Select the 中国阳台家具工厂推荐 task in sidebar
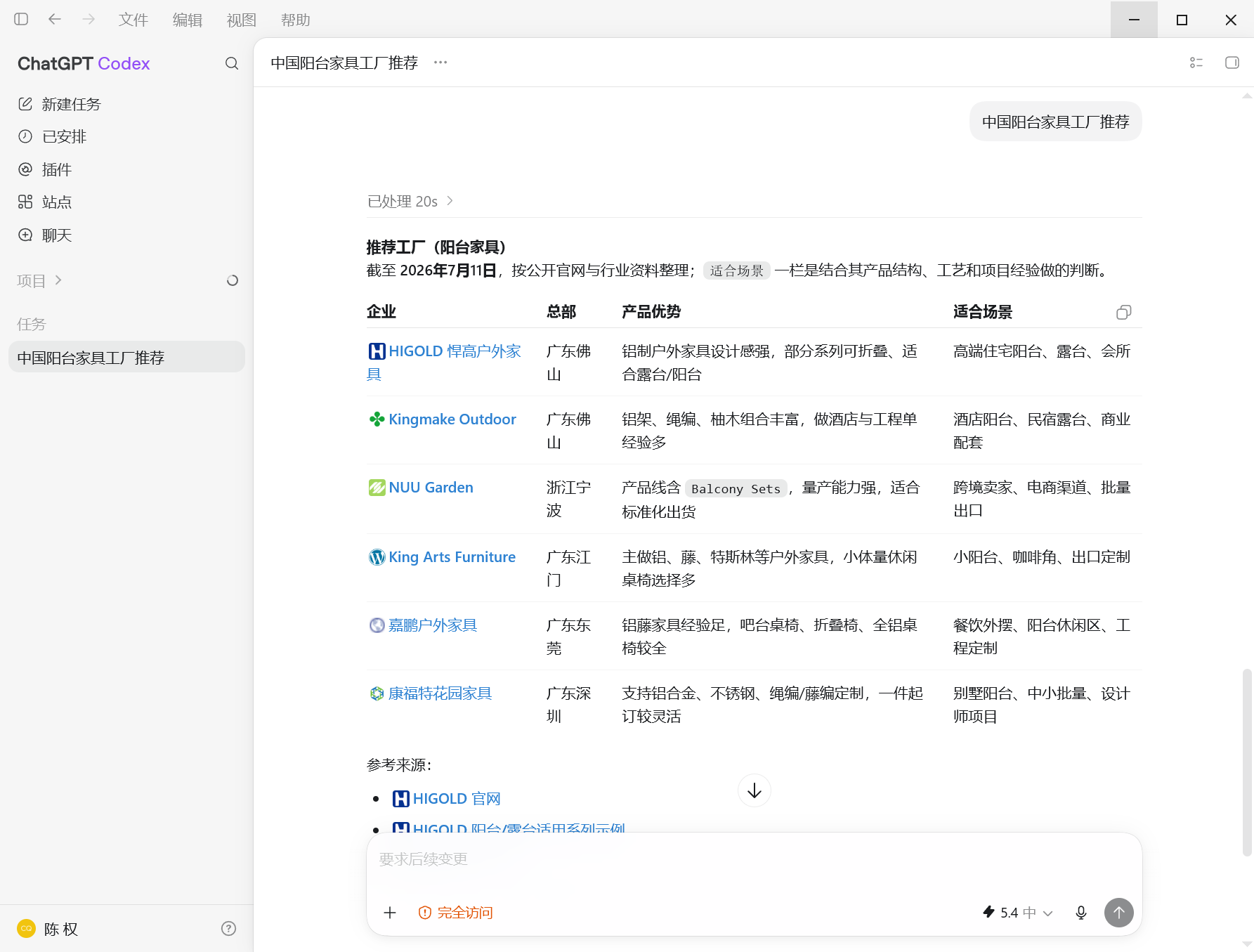Viewport: 1254px width, 952px height. pos(126,358)
